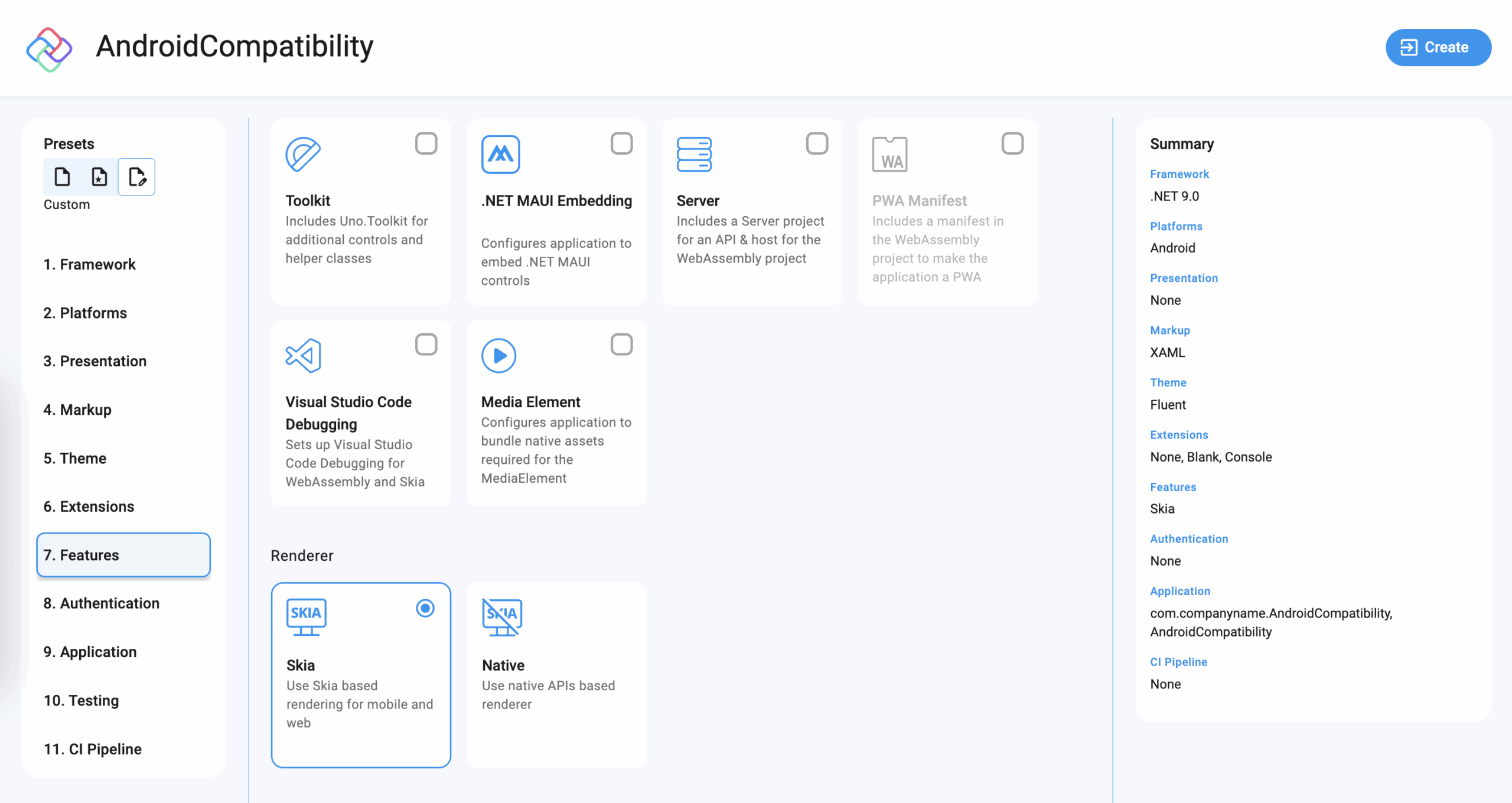This screenshot has height=803, width=1512.
Task: Click the Custom preset label
Action: click(67, 204)
